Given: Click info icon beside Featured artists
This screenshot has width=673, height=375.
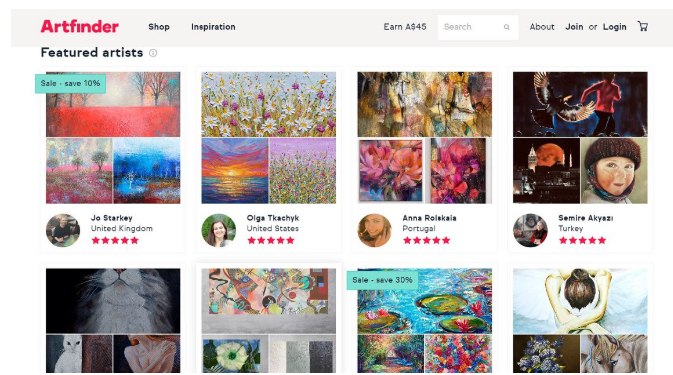Looking at the screenshot, I should (x=153, y=53).
